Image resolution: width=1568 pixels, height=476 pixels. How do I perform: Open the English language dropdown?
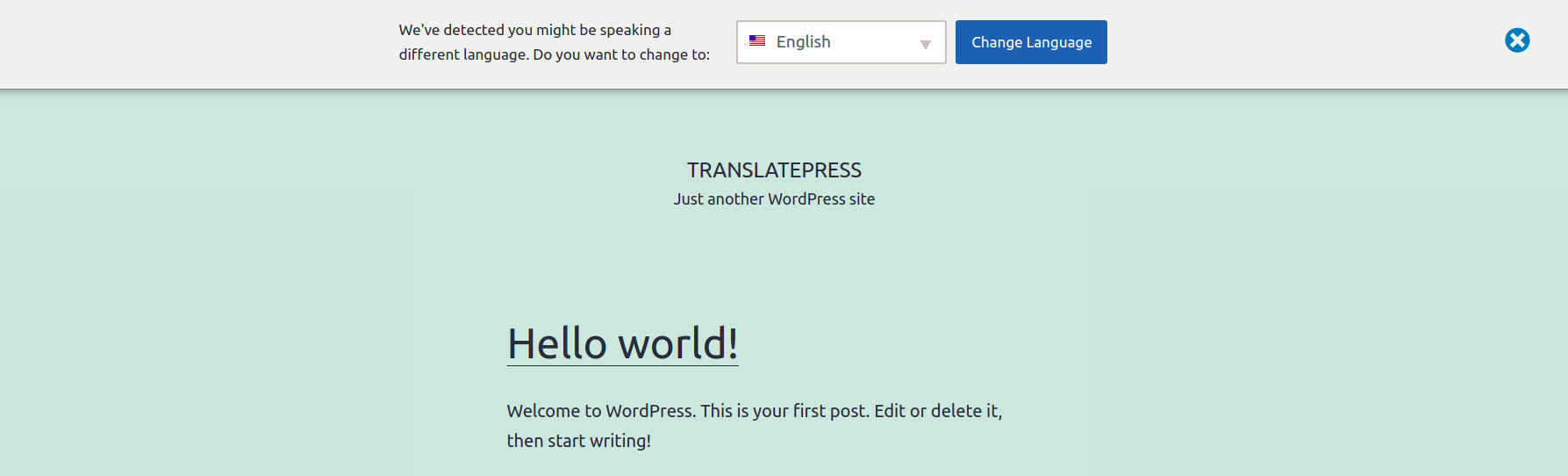tap(841, 42)
